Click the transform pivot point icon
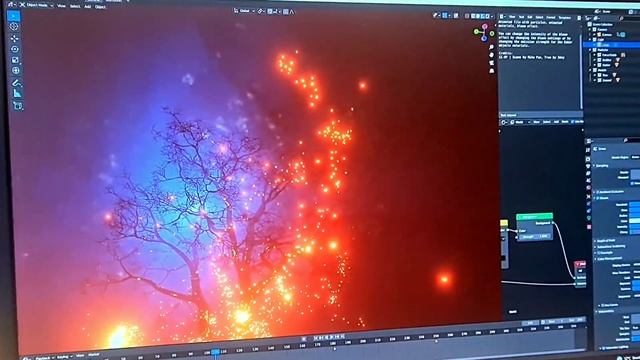640x360 pixels. [x=260, y=11]
